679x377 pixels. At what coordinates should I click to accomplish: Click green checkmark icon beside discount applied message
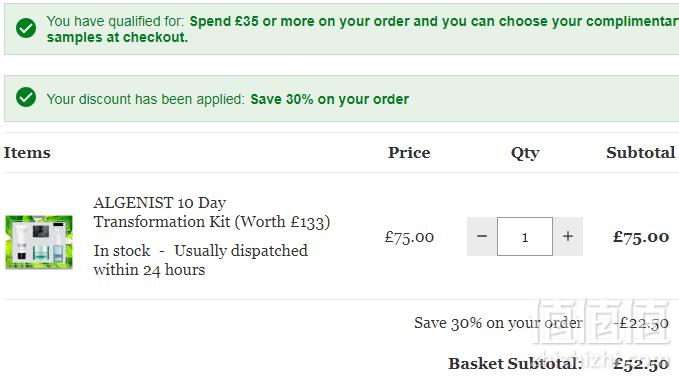tap(26, 97)
